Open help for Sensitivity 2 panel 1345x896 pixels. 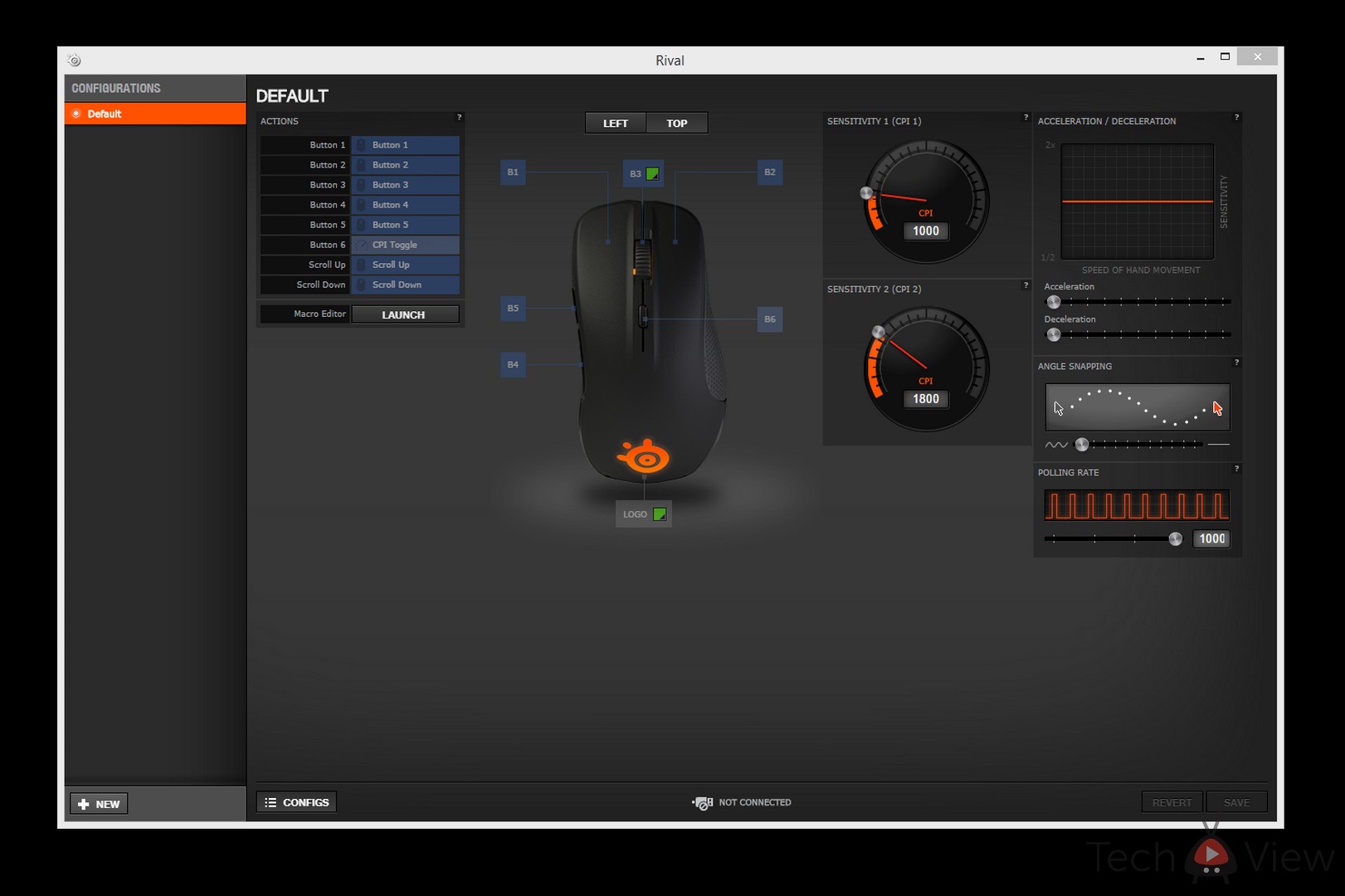(x=1026, y=285)
